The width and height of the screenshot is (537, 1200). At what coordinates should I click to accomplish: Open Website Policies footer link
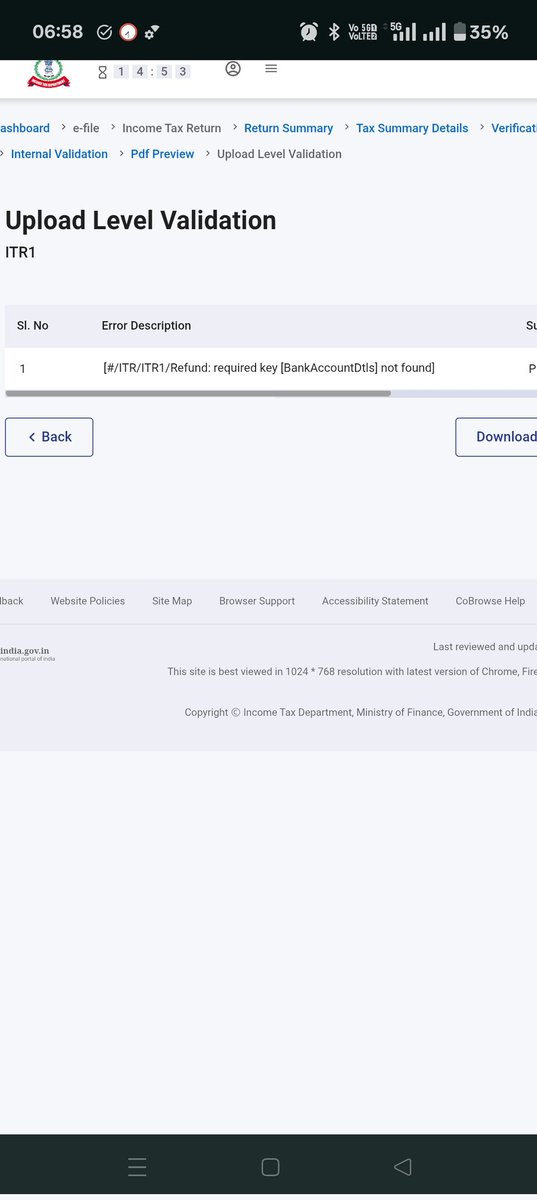pos(88,601)
